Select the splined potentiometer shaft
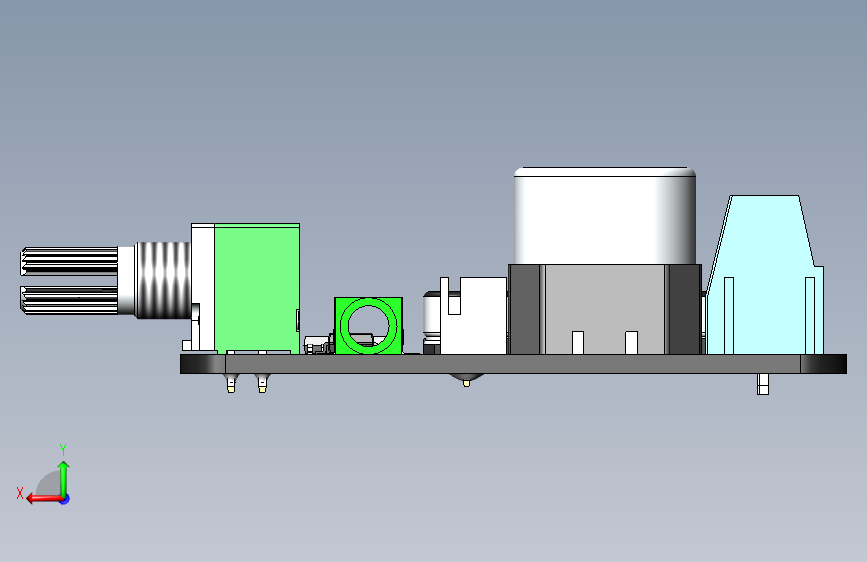Viewport: 867px width, 562px height. (69, 280)
